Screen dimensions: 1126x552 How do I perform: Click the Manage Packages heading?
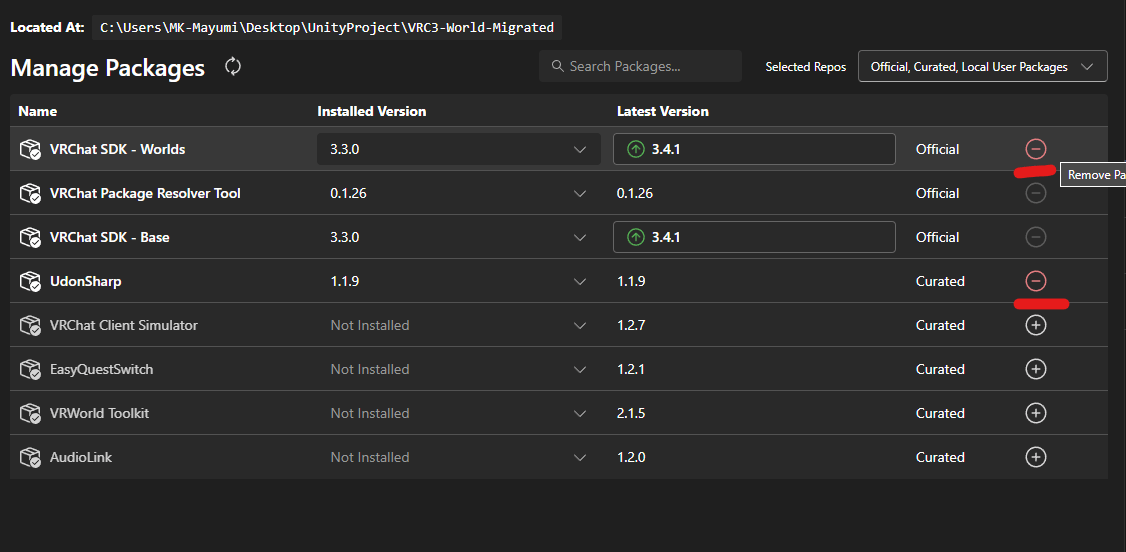coord(108,67)
